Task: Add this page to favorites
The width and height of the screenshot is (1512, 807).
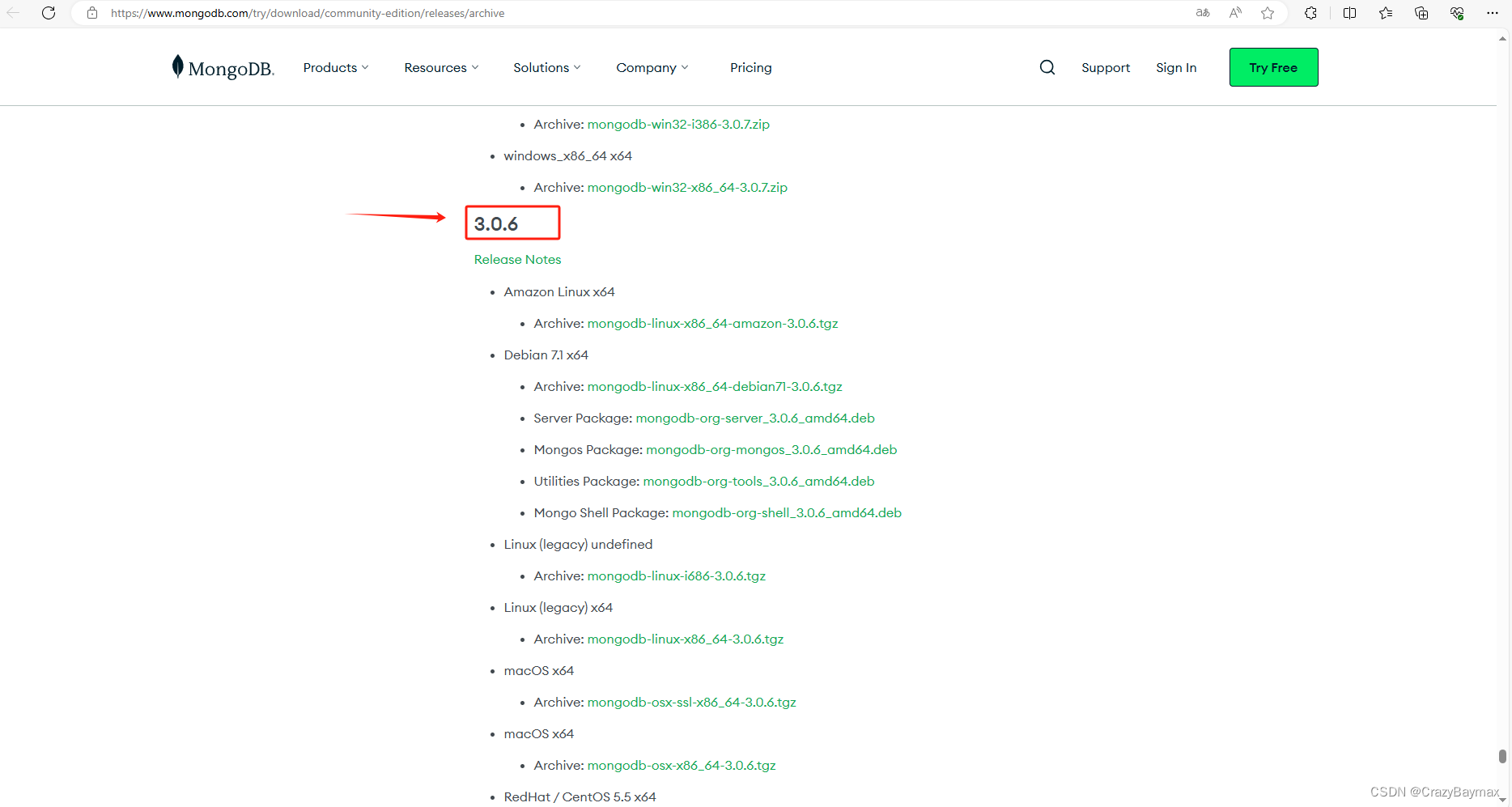Action: (x=1268, y=13)
